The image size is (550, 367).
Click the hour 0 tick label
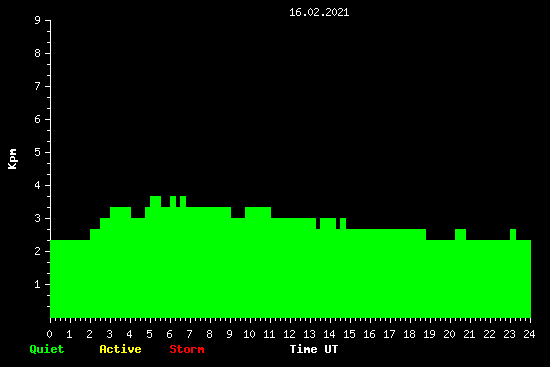tap(49, 334)
